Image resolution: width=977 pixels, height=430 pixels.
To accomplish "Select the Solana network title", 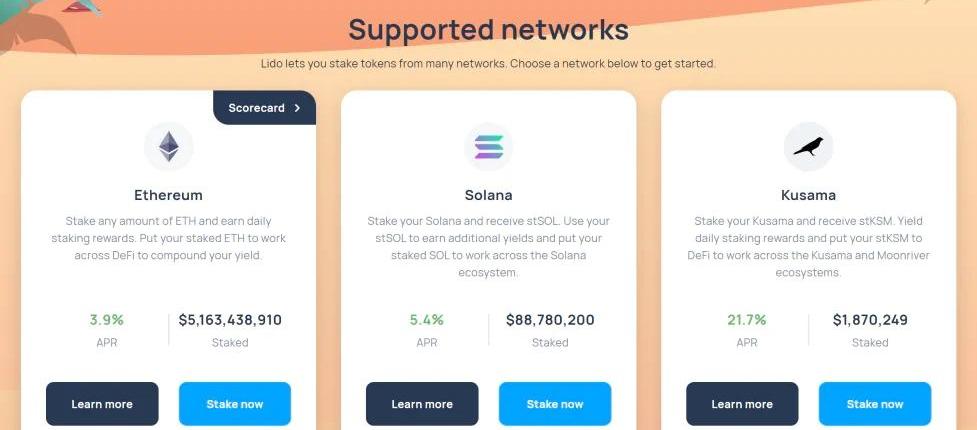I will [488, 195].
